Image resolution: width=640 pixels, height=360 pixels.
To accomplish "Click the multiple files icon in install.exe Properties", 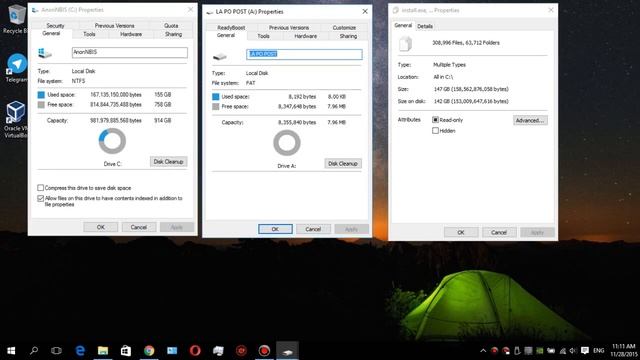I will click(x=405, y=44).
